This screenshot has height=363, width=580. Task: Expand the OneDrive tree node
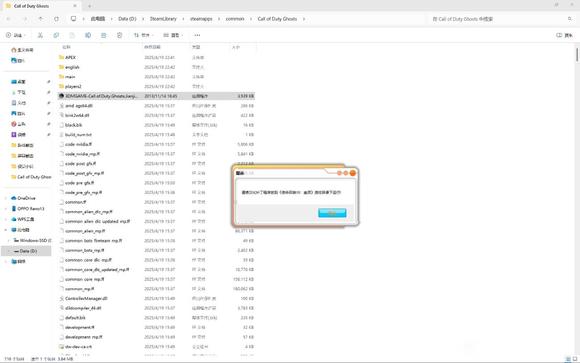pyautogui.click(x=6, y=198)
